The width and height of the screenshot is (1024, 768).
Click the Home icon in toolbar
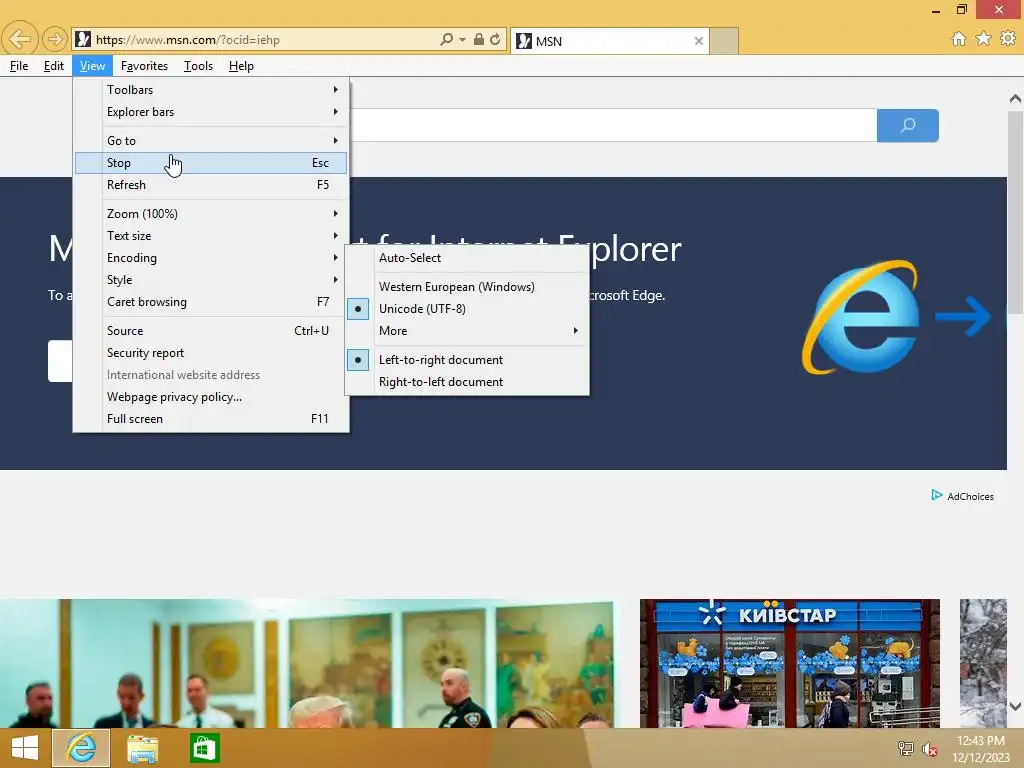click(959, 39)
